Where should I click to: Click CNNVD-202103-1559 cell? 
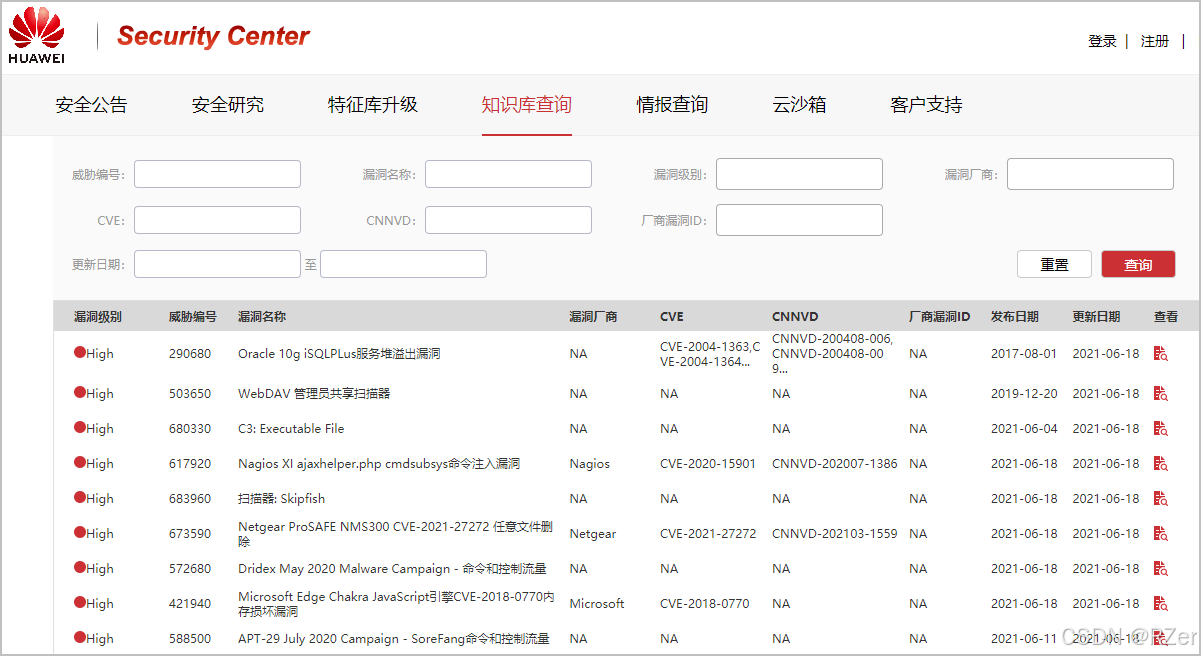(835, 534)
